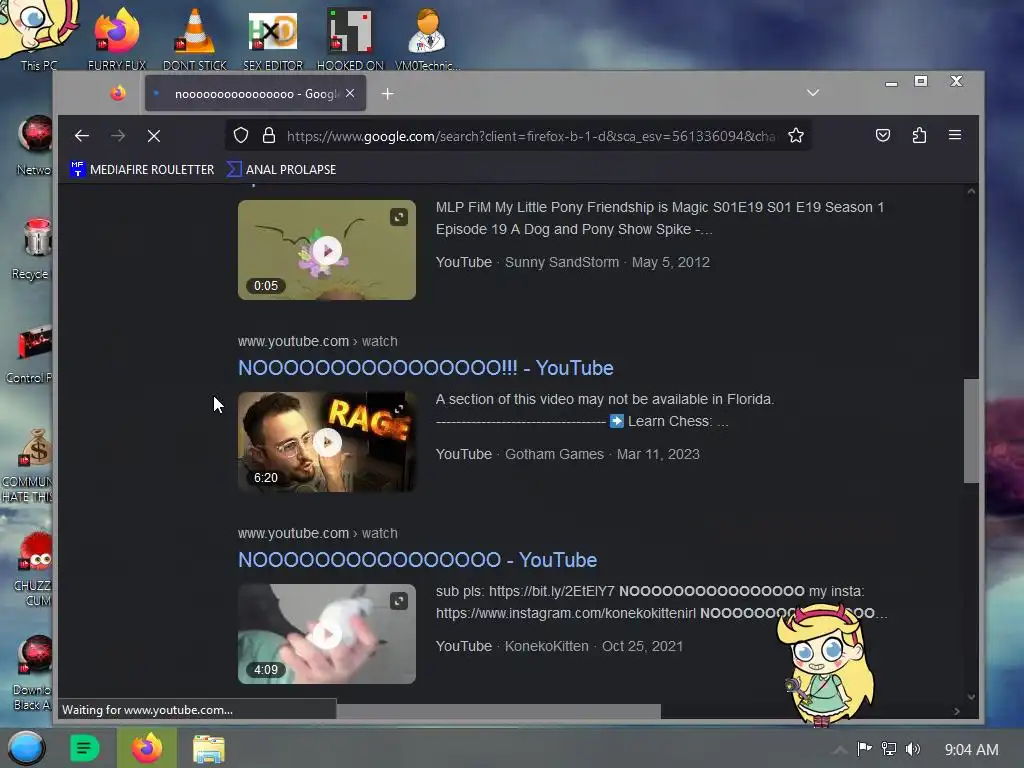Open File Explorer from taskbar
The height and width of the screenshot is (768, 1024).
(208, 749)
